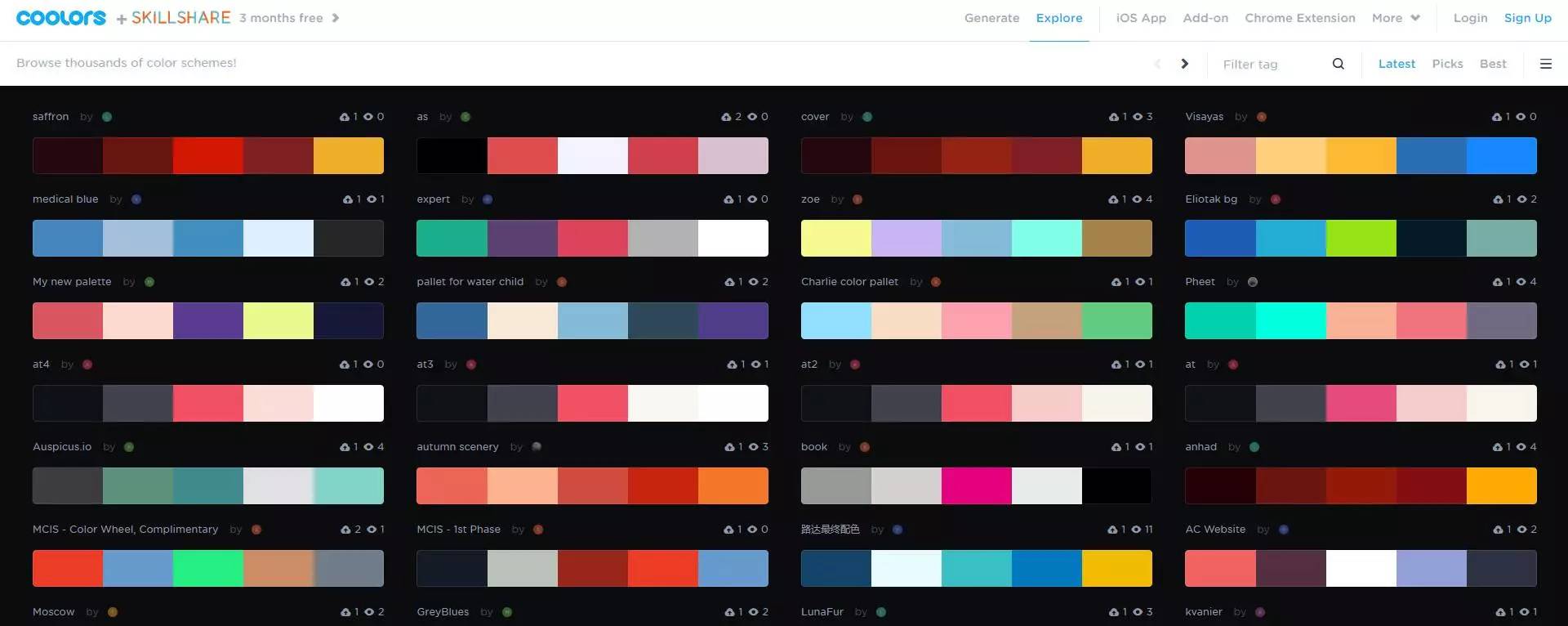Click the views eye icon on cover palette
The width and height of the screenshot is (1568, 626).
1137,117
